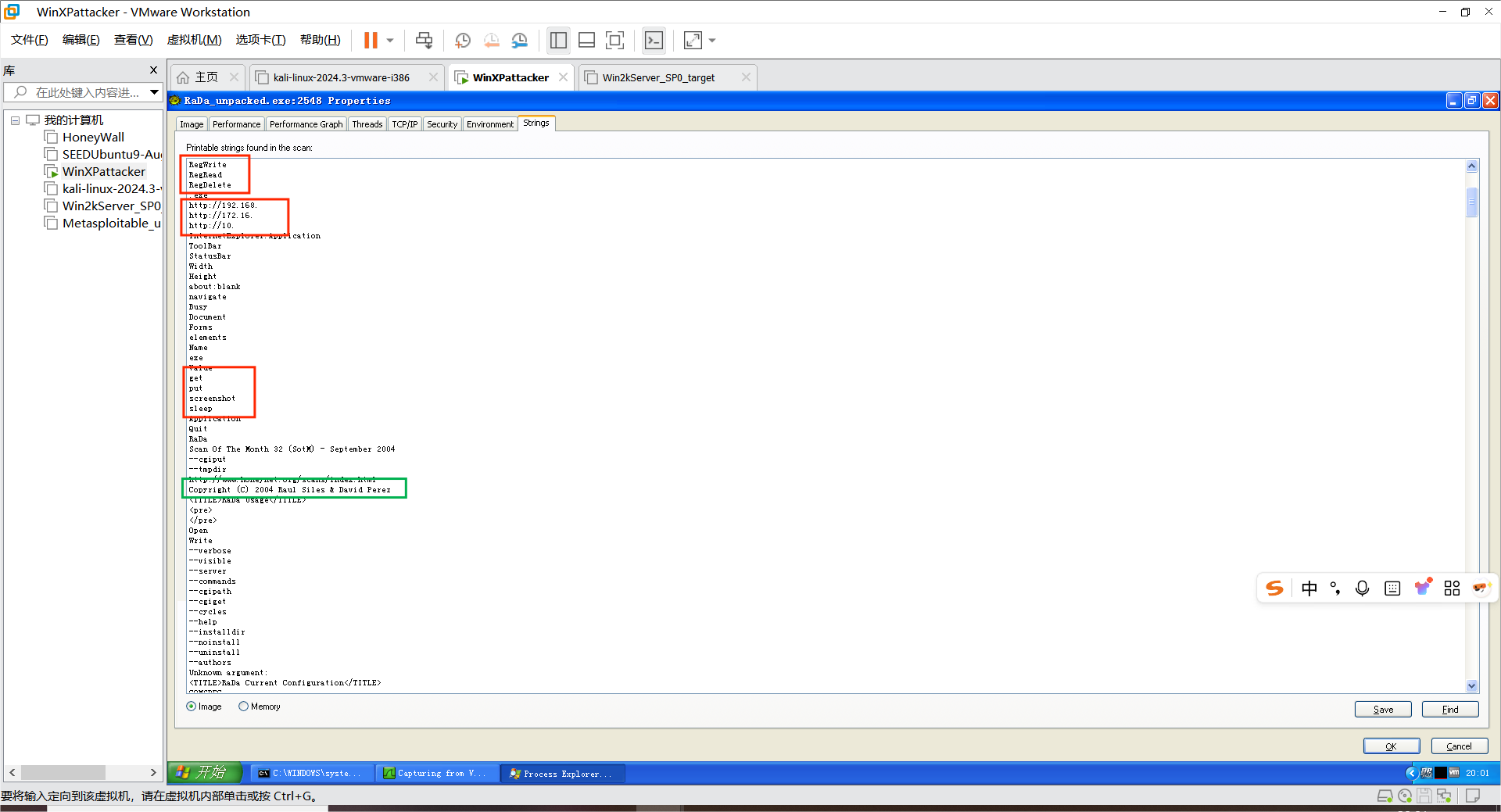Switch to the TCP/IP tab
This screenshot has height=812, width=1501.
pyautogui.click(x=405, y=124)
